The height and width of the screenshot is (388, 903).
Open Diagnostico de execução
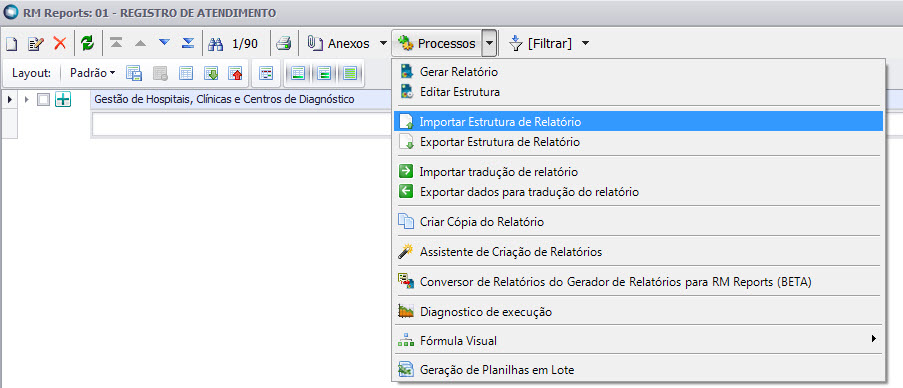637,312
